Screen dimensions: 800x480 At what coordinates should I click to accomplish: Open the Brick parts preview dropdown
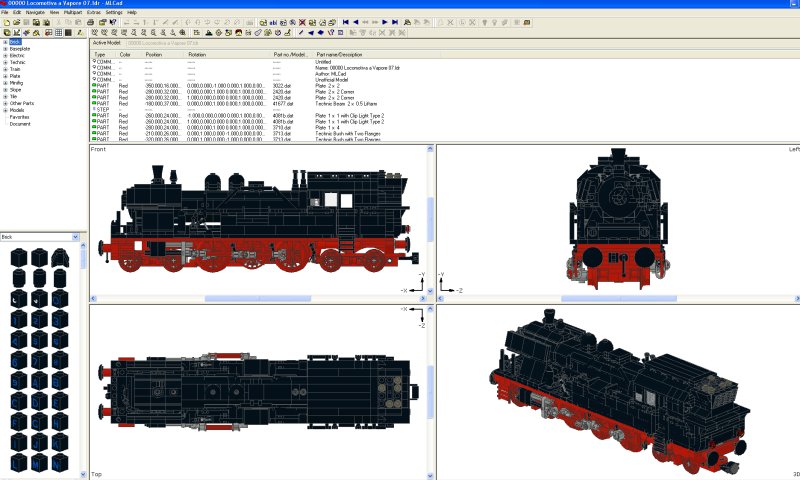tap(76, 237)
